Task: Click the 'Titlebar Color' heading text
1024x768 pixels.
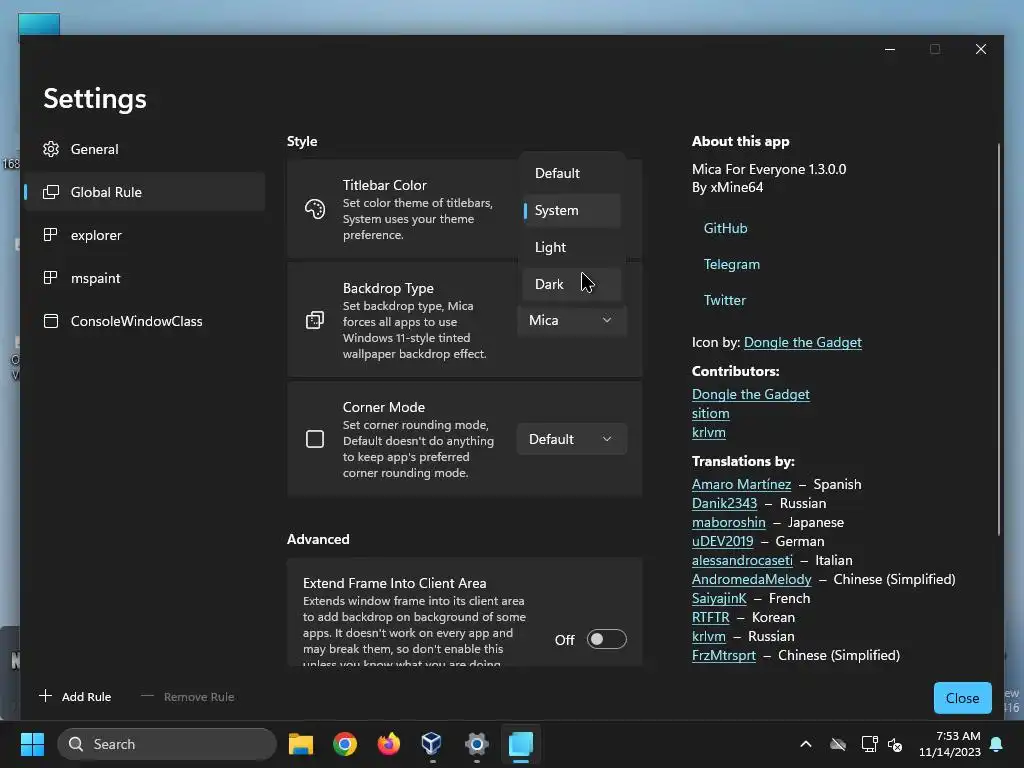Action: tap(385, 185)
